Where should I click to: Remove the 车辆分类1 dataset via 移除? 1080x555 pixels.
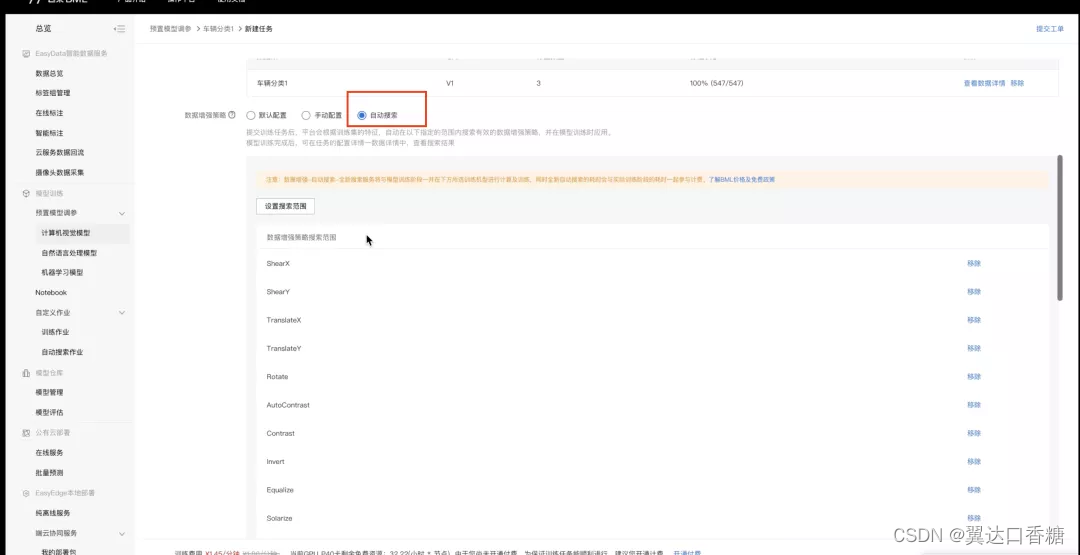[1017, 83]
